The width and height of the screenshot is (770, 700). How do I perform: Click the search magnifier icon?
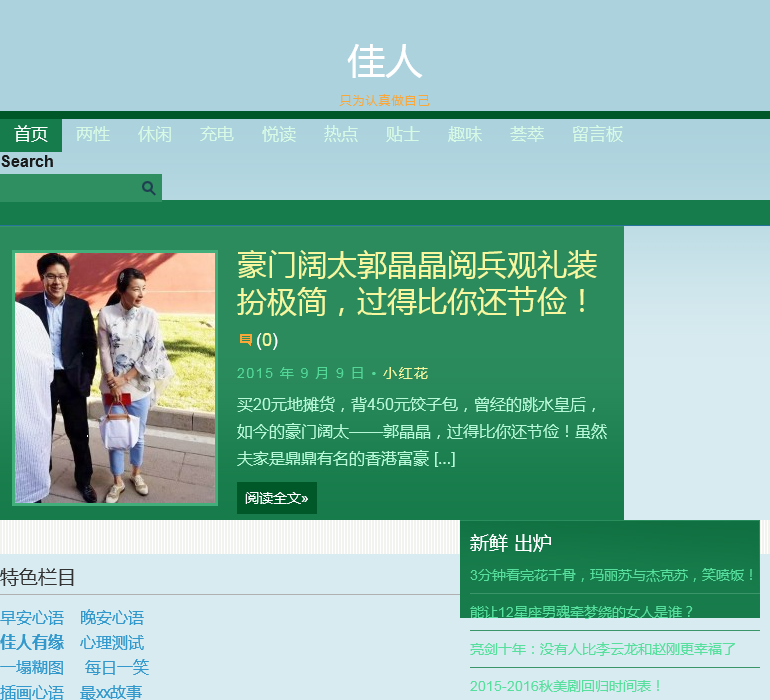click(x=149, y=188)
